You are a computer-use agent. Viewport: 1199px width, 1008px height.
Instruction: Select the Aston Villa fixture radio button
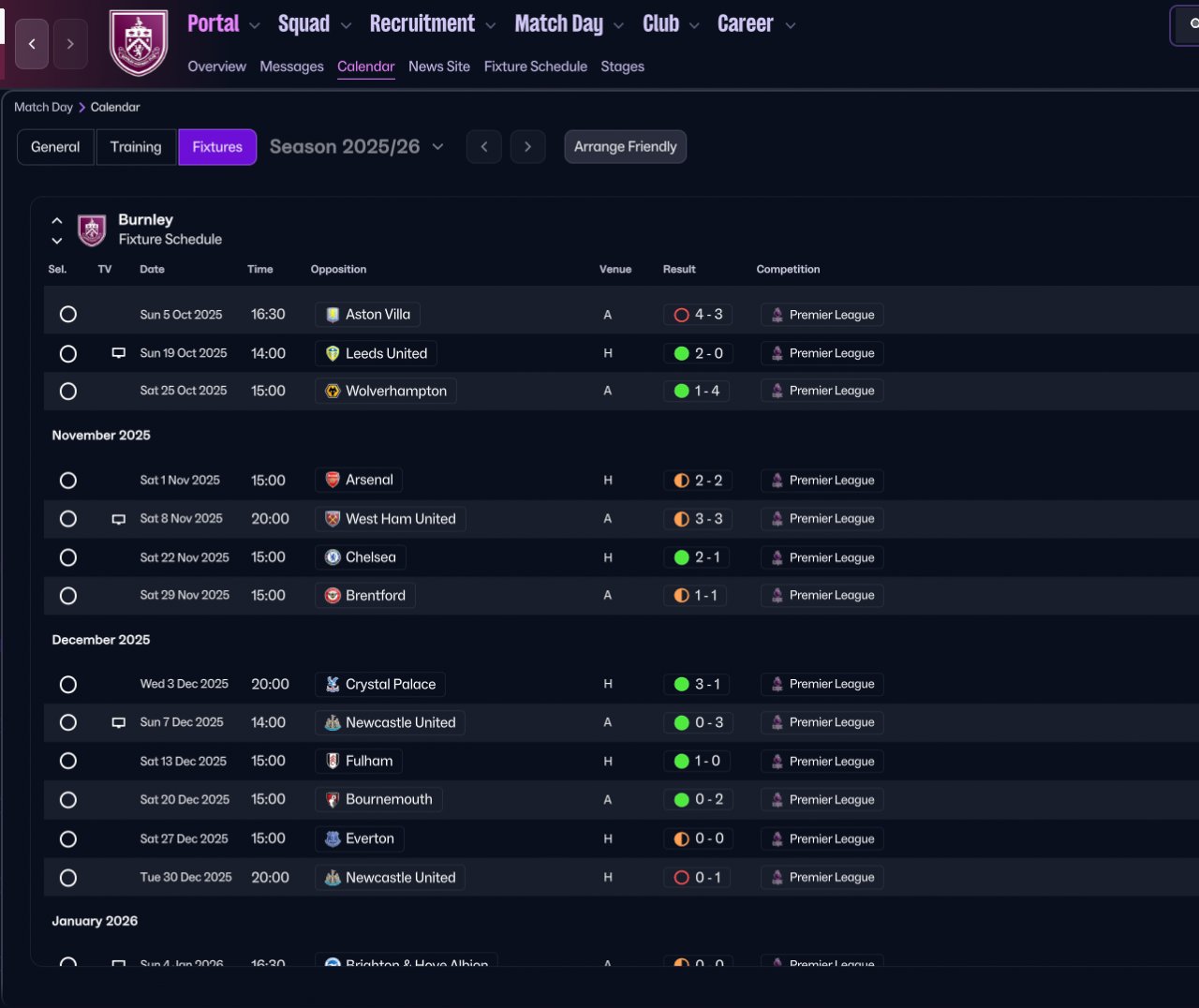click(x=68, y=315)
